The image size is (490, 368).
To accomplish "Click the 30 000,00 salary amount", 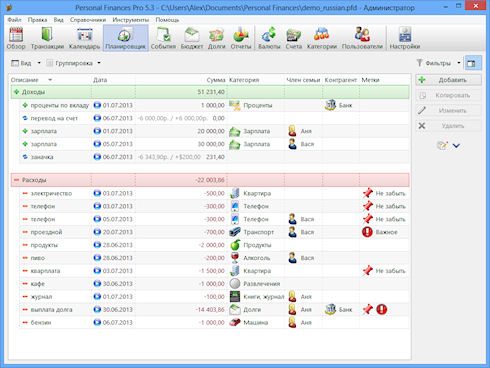I will (x=211, y=144).
